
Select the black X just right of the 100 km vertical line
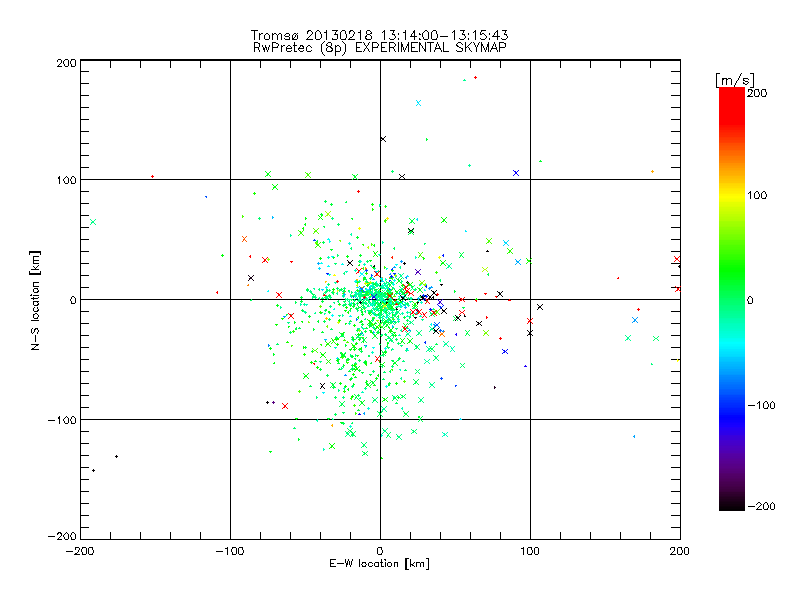tap(540, 307)
